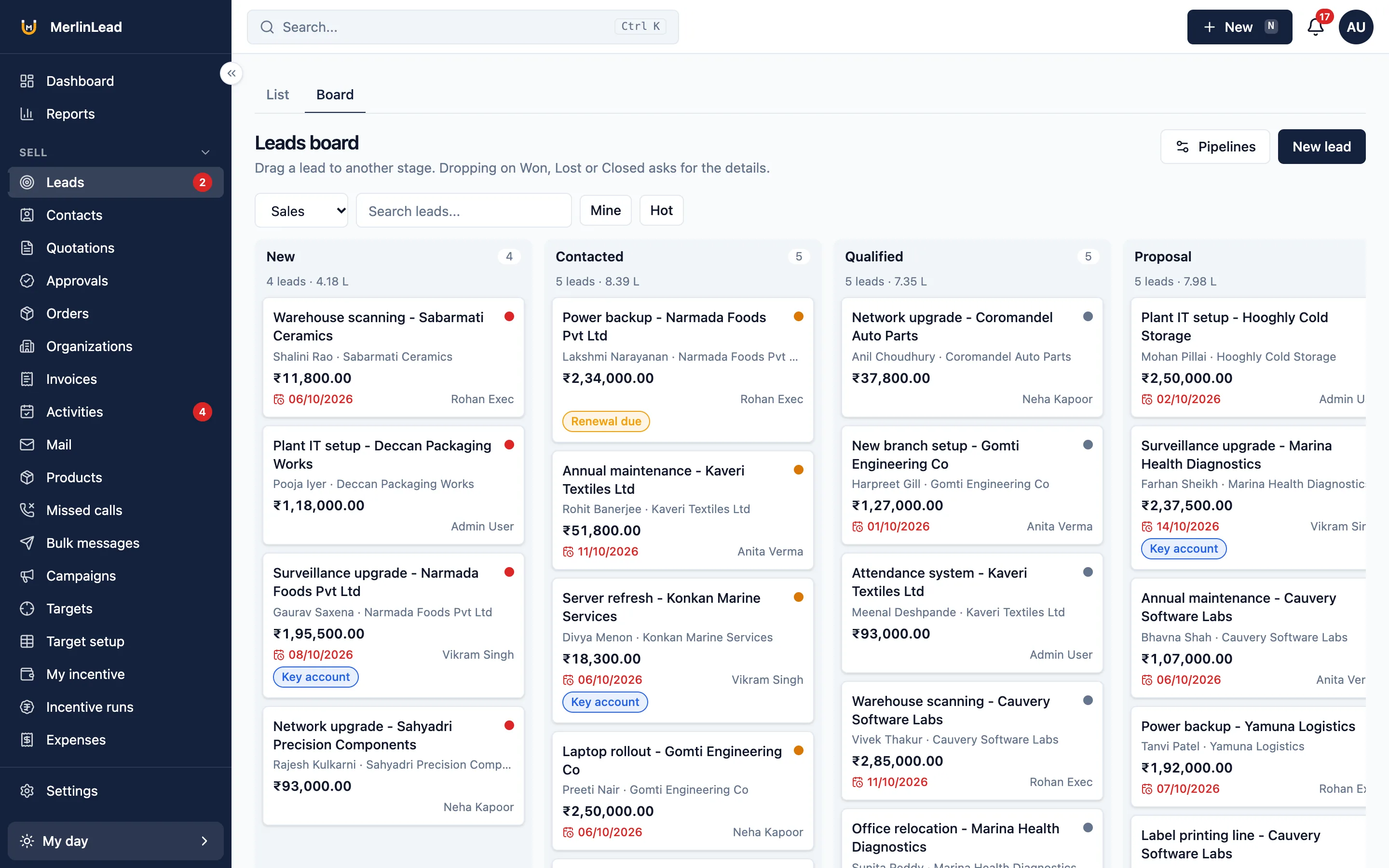Click grey status dot on Attendance system - Kaveri card
This screenshot has height=868, width=1389.
click(1087, 572)
